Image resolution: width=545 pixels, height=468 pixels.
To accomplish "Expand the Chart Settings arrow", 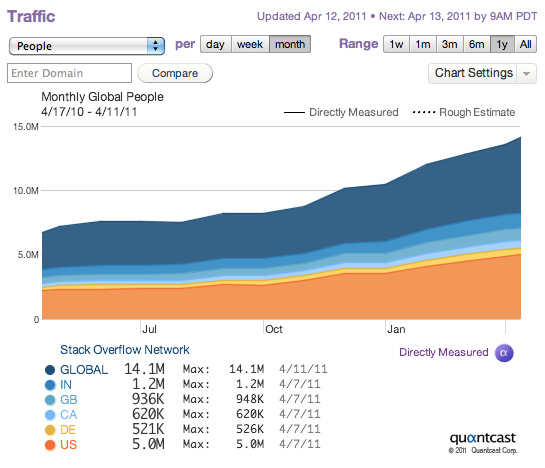I will pos(527,73).
